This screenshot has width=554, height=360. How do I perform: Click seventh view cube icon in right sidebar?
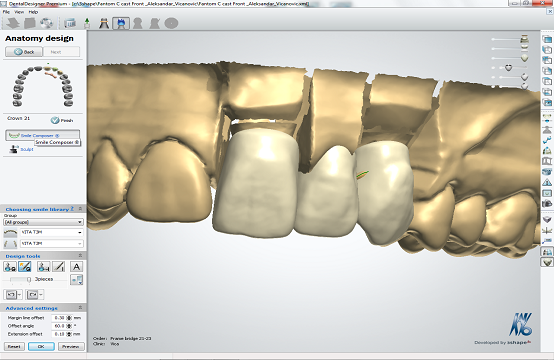547,103
